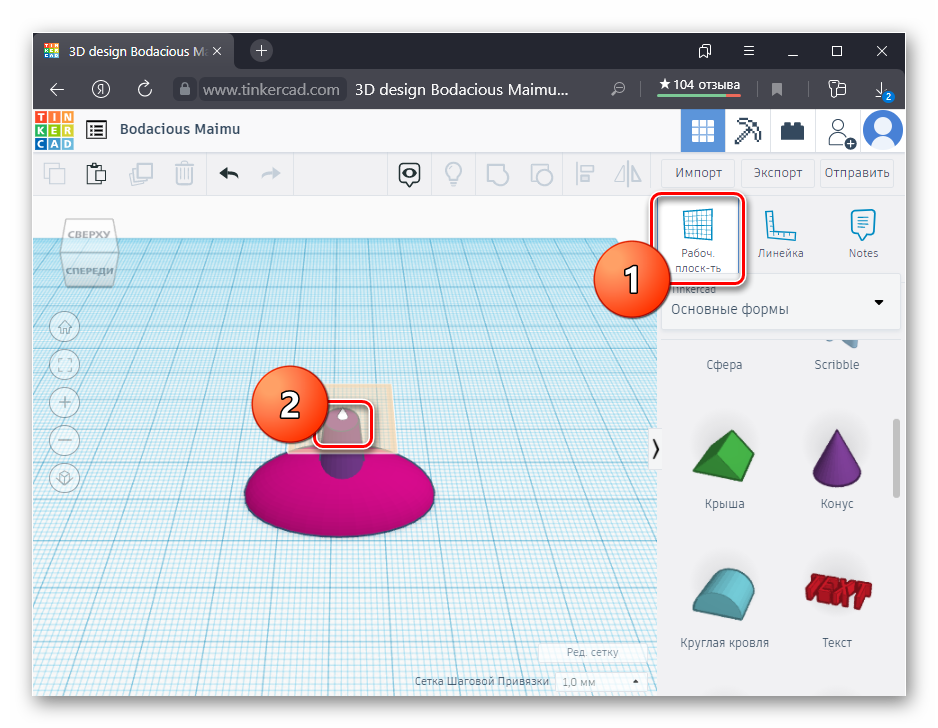
Task: Toggle 3D design grid view button
Action: coord(703,130)
